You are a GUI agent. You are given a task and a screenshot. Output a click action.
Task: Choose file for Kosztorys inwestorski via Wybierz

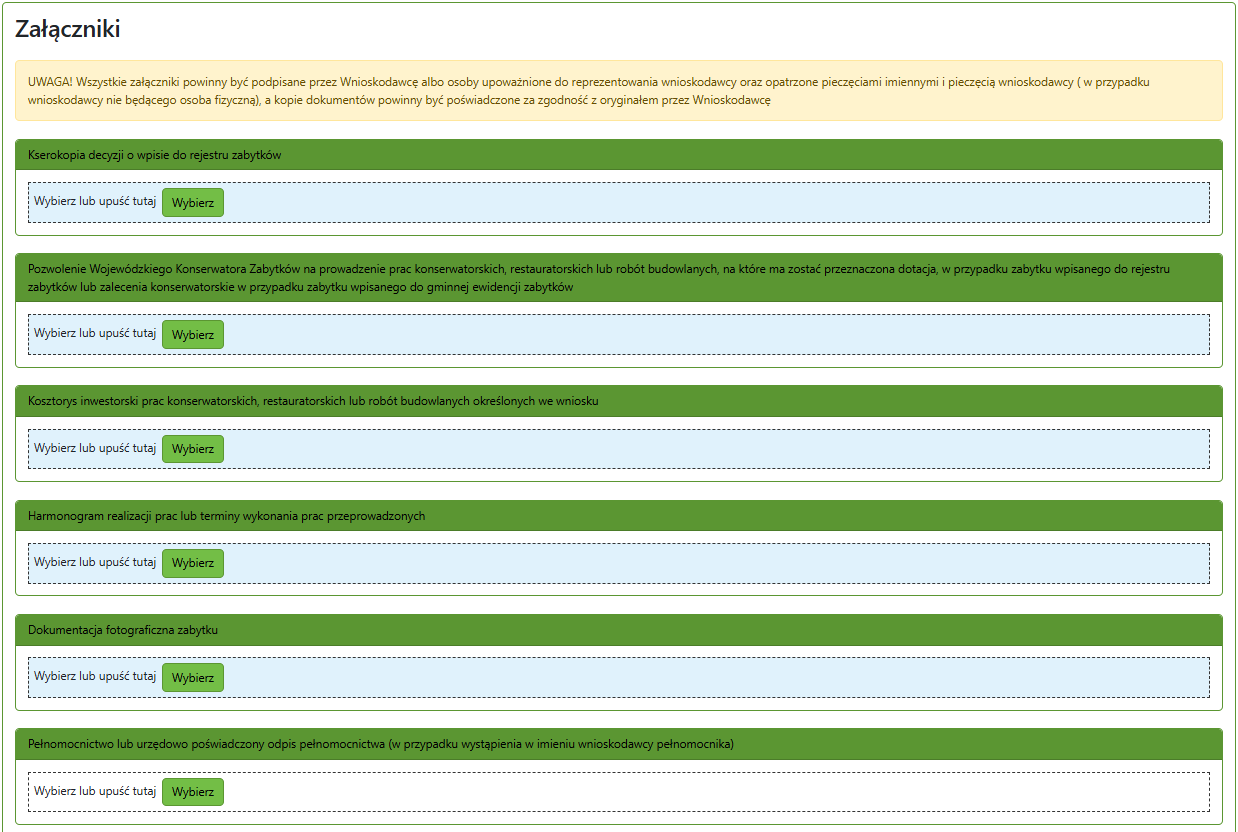(x=192, y=449)
